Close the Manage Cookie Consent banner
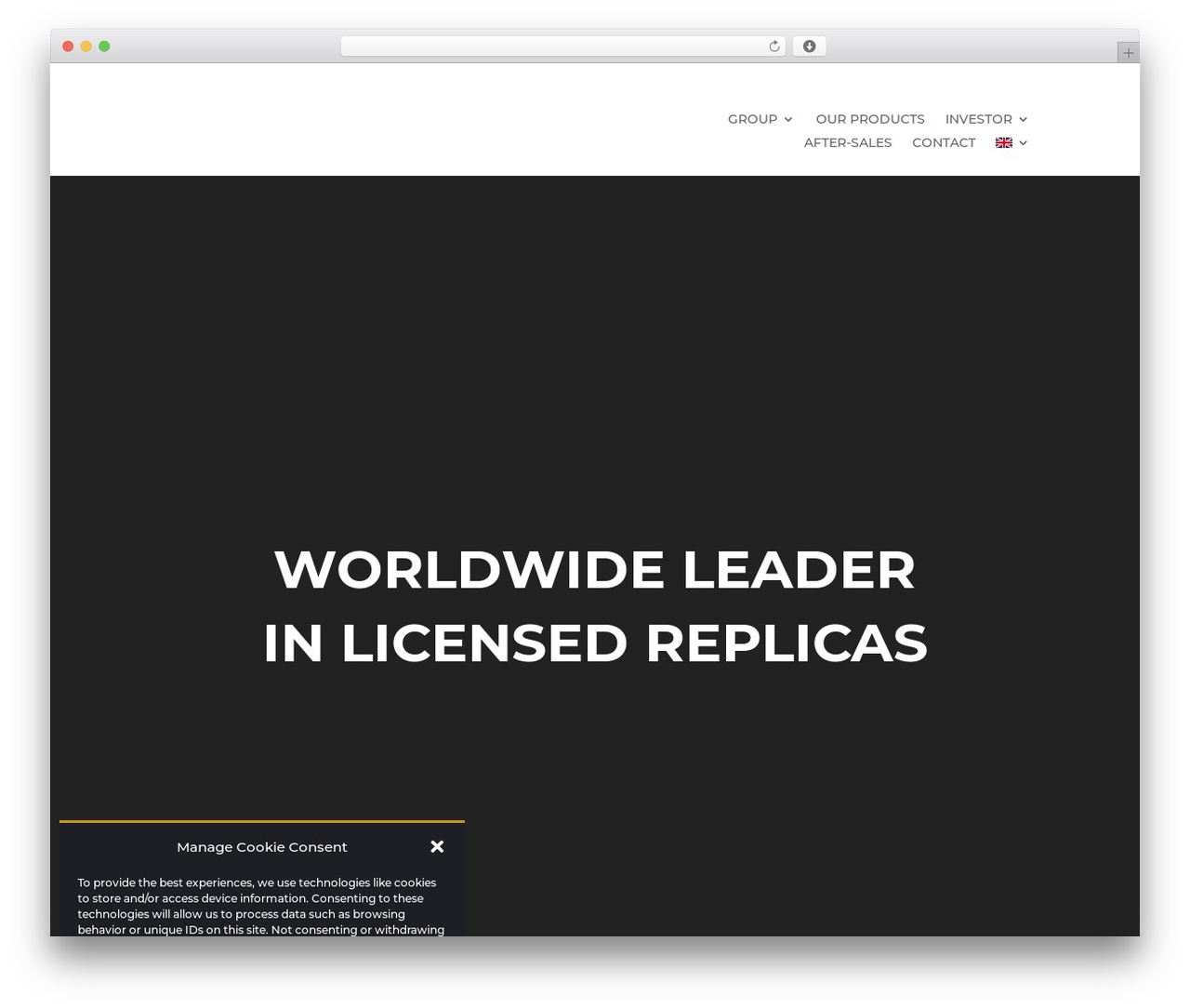 tap(437, 846)
